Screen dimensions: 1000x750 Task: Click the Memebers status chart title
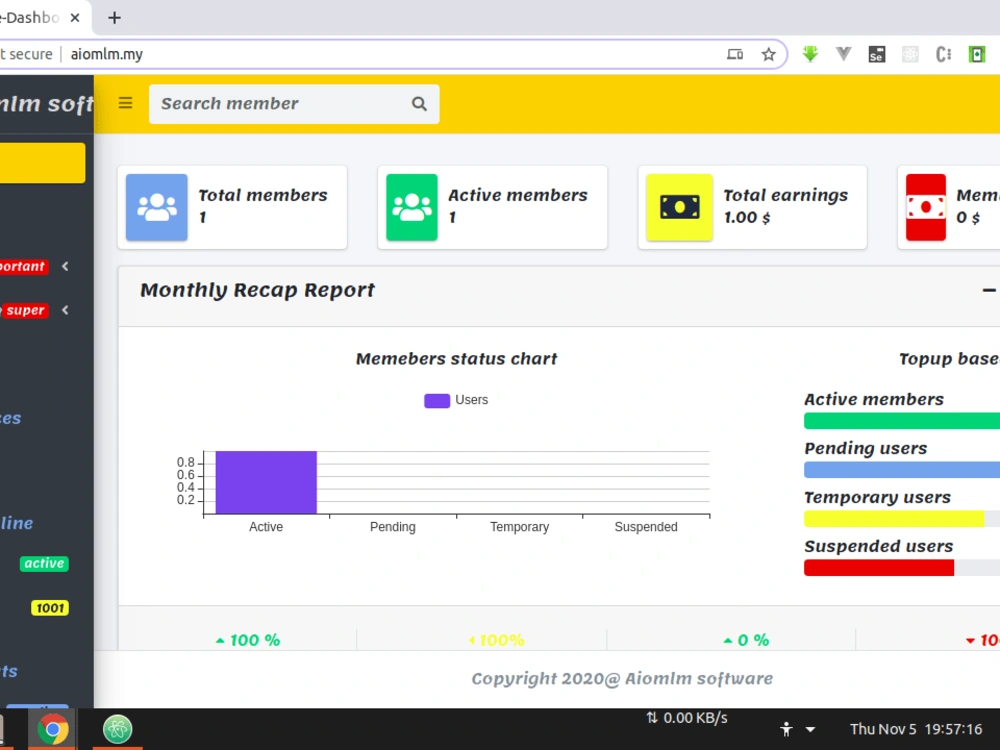(457, 359)
